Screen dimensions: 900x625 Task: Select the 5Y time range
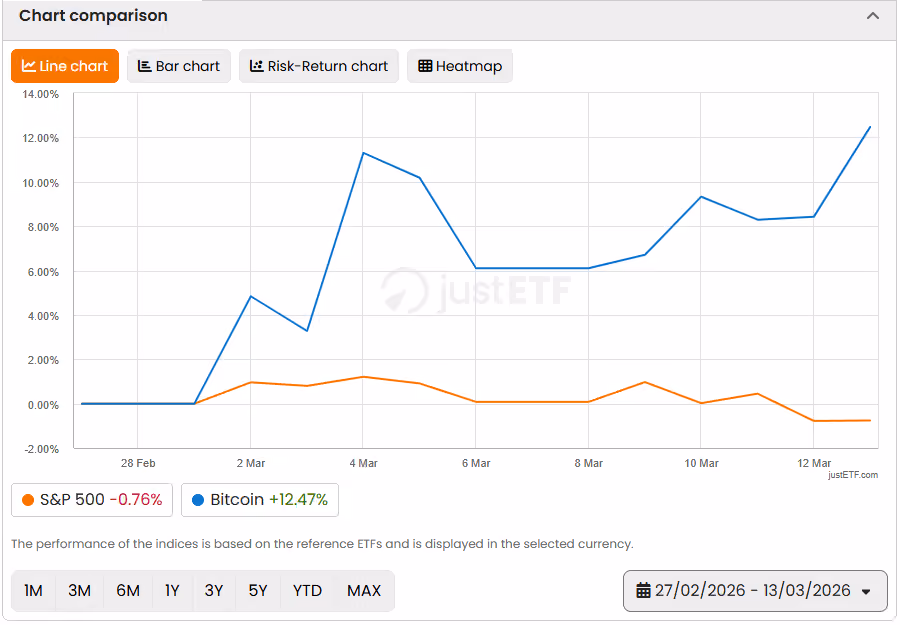(258, 591)
